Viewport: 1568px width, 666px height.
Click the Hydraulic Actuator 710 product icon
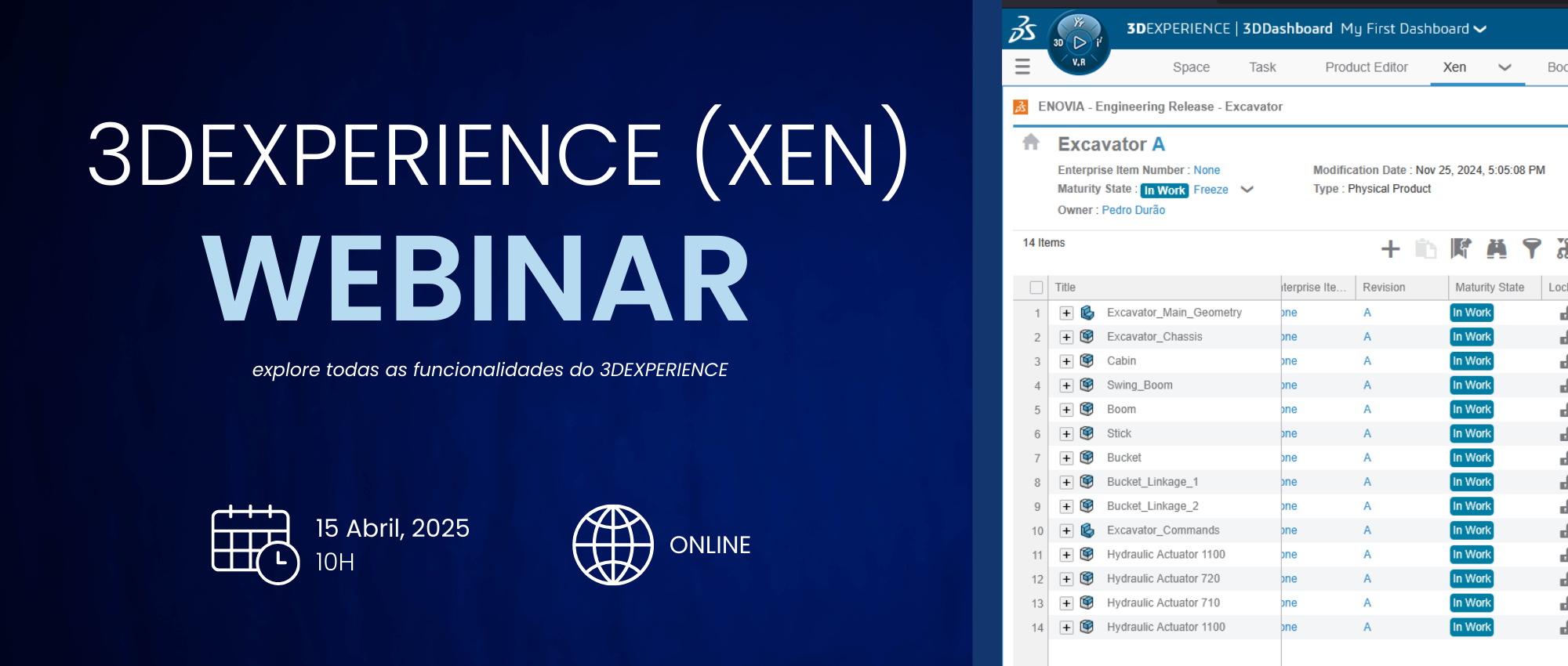1087,603
